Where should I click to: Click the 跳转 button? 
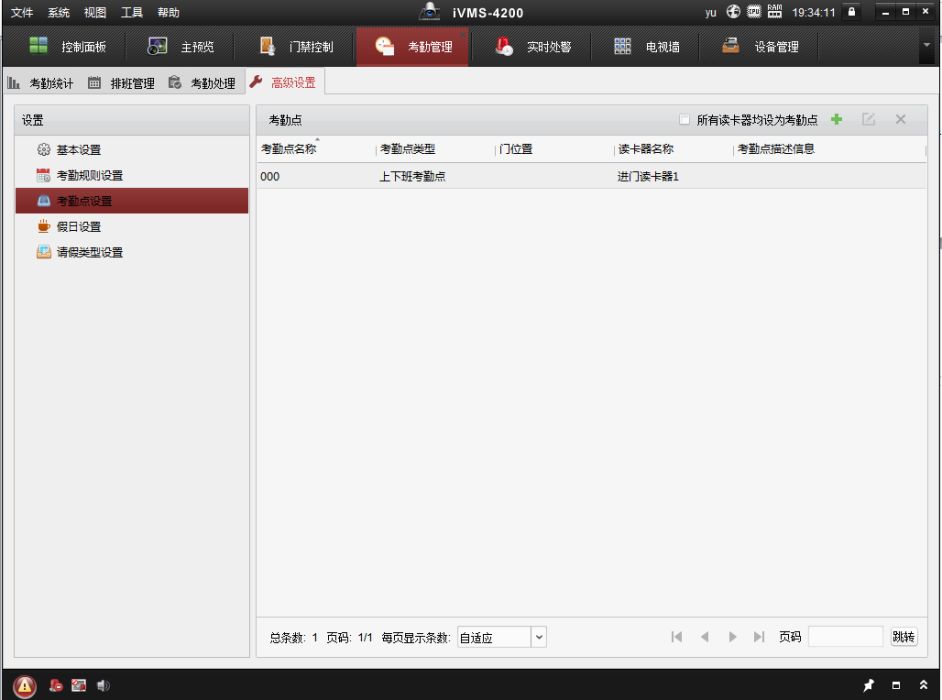[x=903, y=637]
